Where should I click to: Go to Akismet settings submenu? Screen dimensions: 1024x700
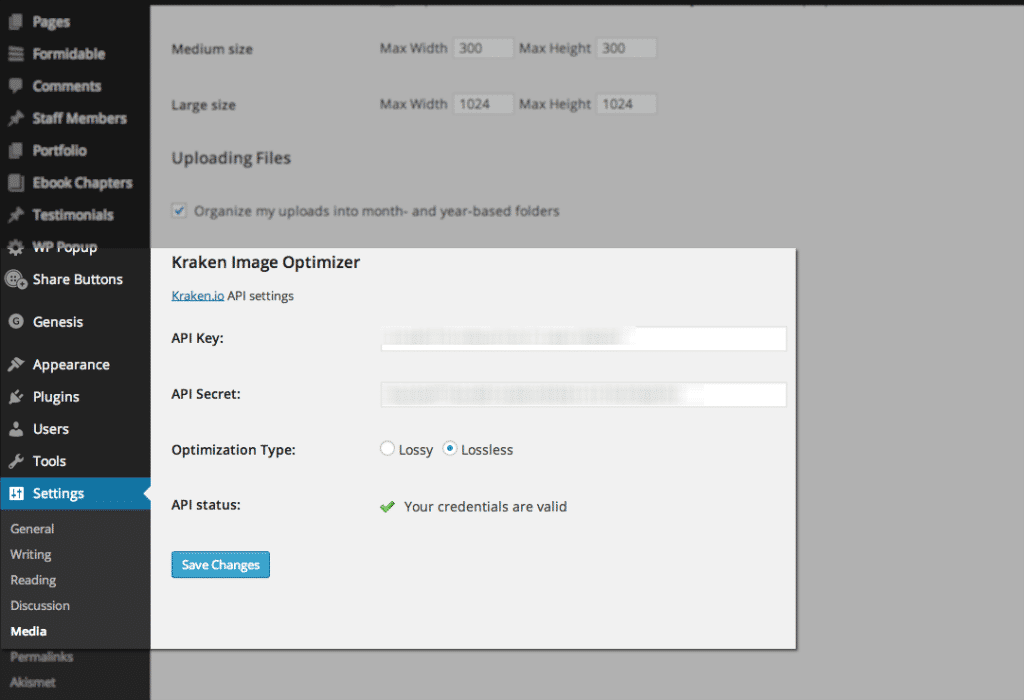pyautogui.click(x=33, y=682)
